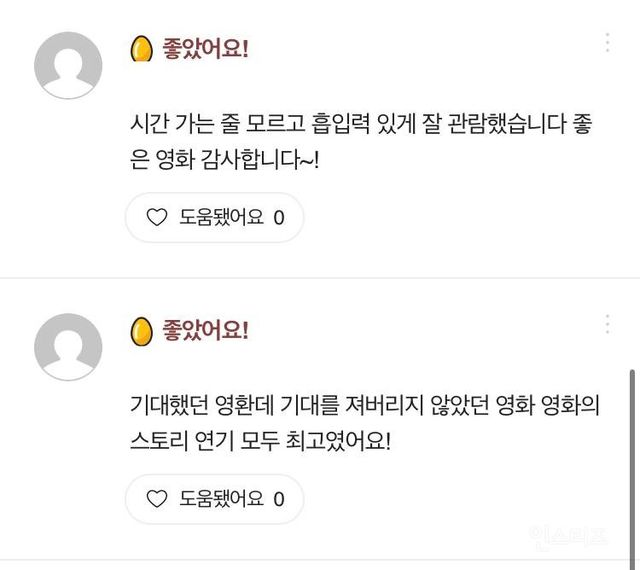Viewport: 640px width, 570px height.
Task: Click the line 스토리 연기 모두 최고였어요!
Action: click(261, 440)
